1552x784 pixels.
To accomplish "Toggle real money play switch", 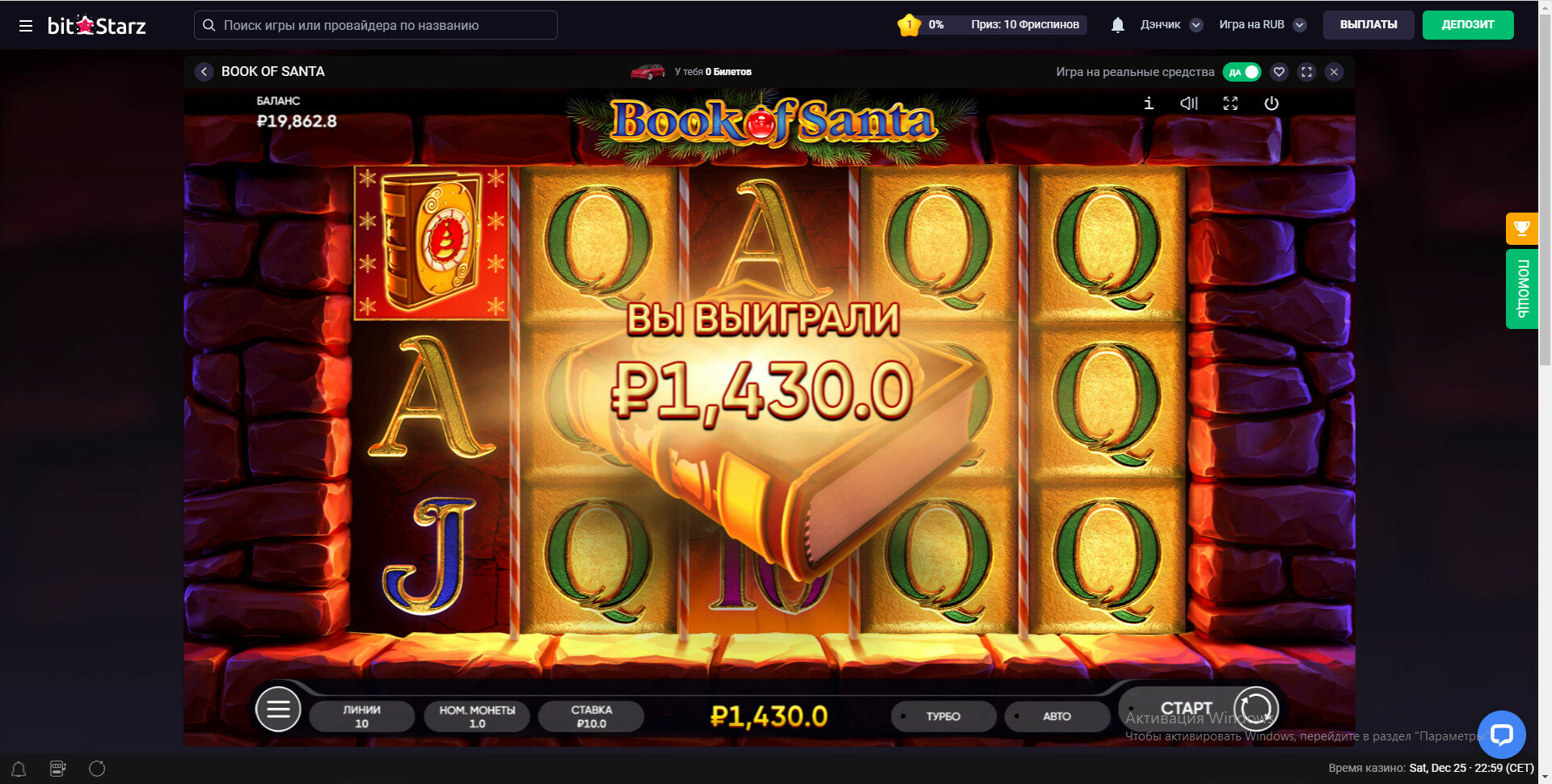I will (1242, 72).
